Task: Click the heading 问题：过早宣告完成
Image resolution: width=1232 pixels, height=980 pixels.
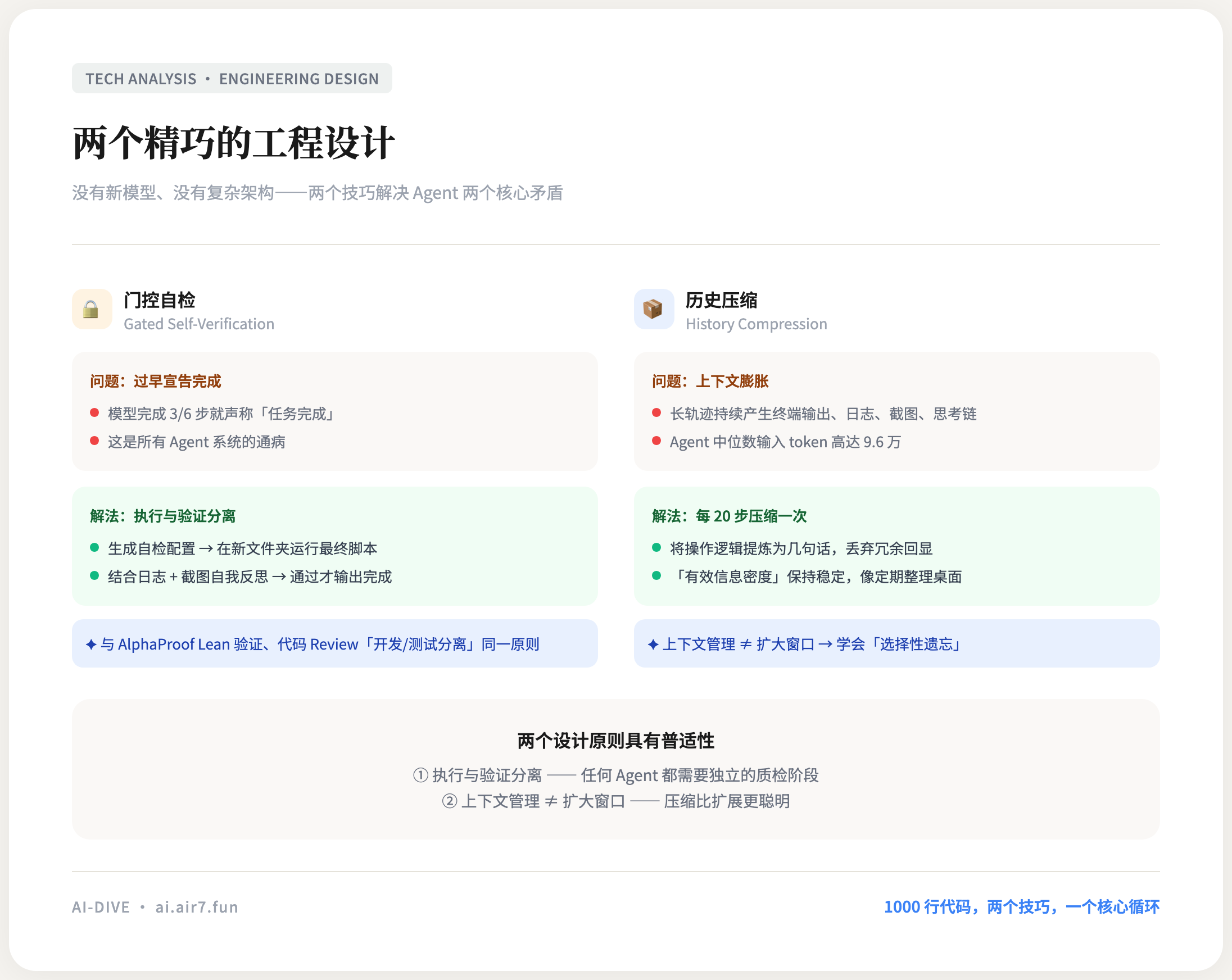Action: pyautogui.click(x=156, y=381)
